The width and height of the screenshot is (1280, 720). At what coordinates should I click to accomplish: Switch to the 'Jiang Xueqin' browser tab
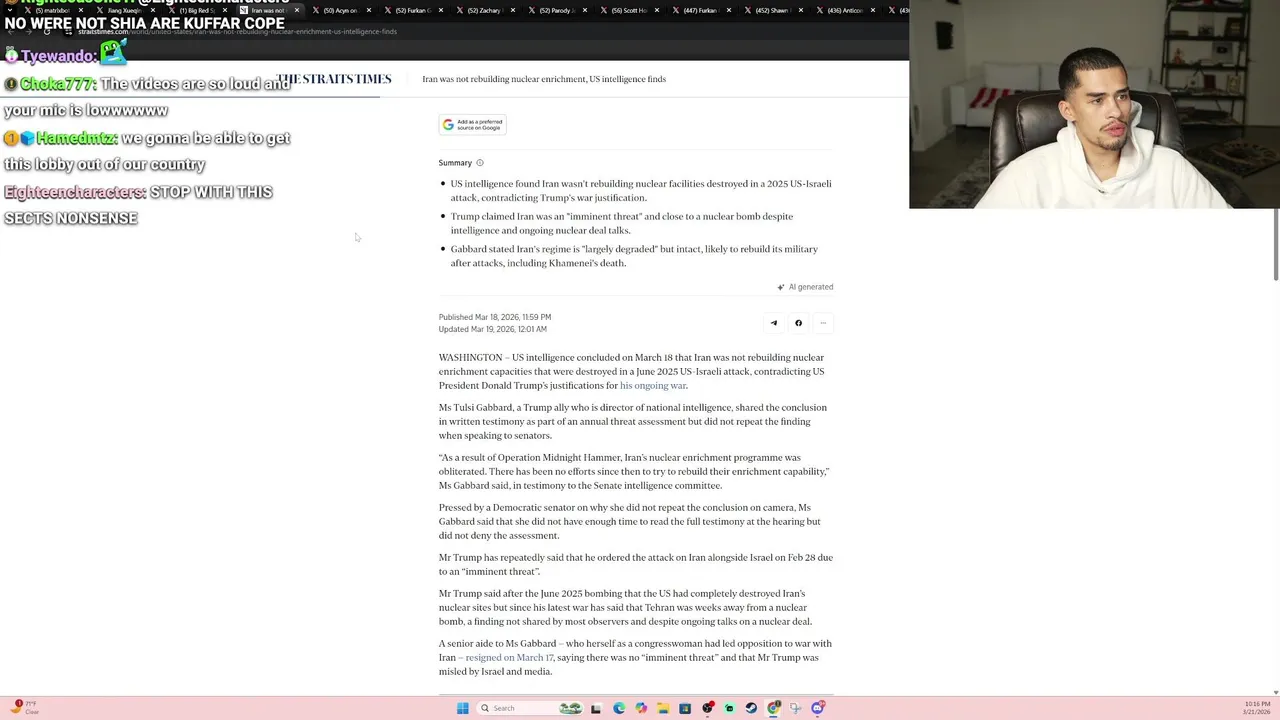(124, 10)
